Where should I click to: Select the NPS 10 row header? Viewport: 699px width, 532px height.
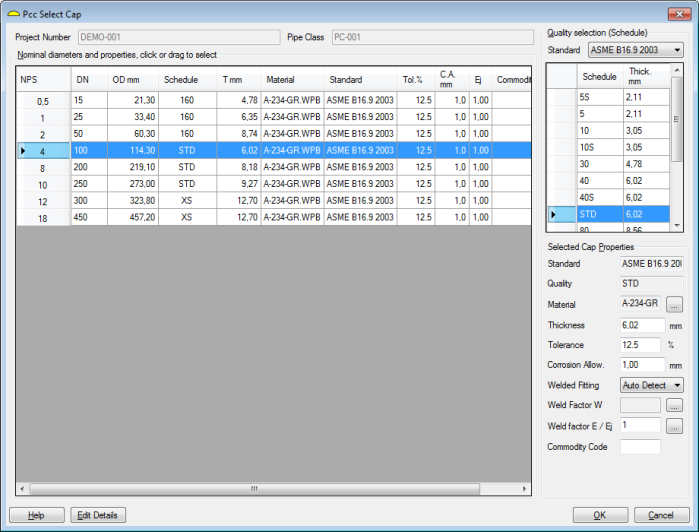43,184
